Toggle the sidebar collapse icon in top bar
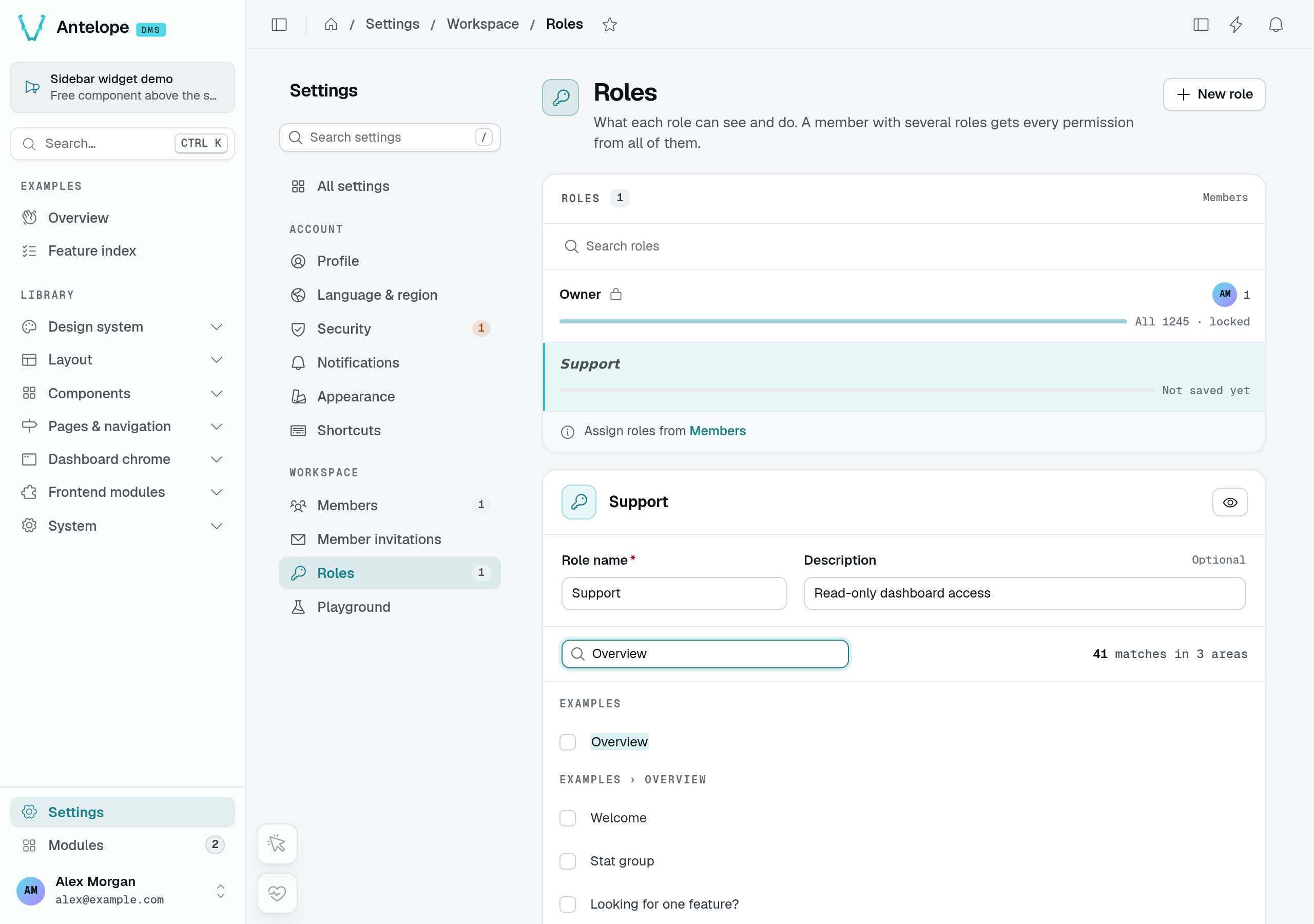This screenshot has width=1314, height=924. (279, 24)
